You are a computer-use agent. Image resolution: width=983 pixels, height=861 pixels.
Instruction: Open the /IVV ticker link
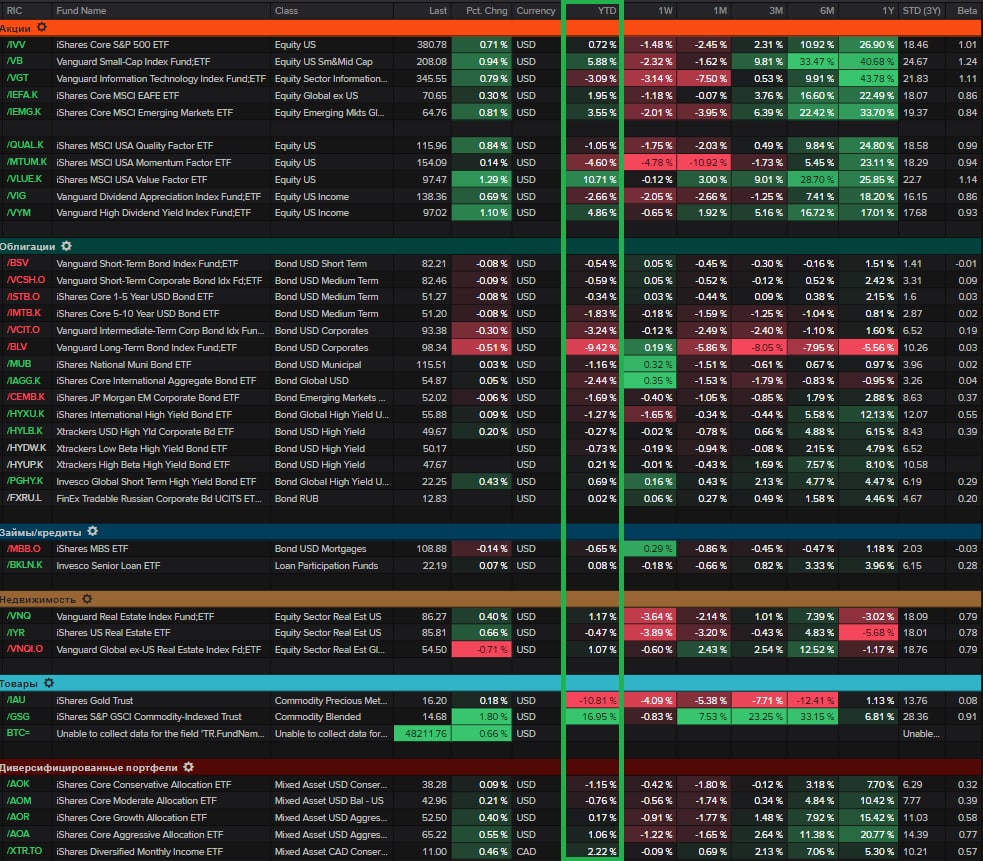click(16, 45)
